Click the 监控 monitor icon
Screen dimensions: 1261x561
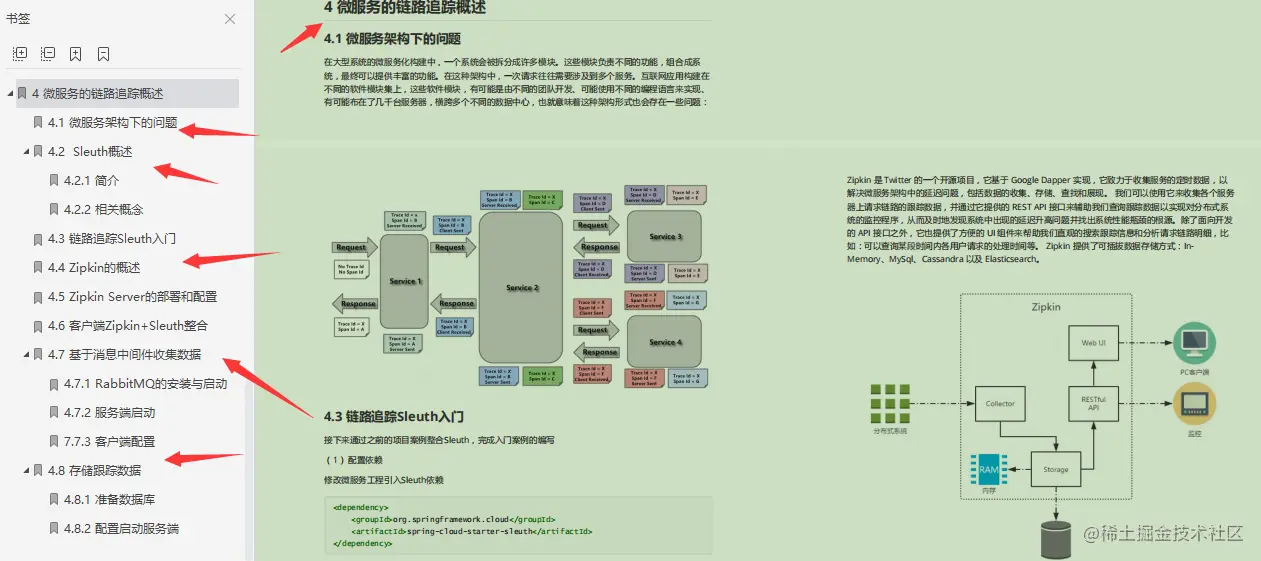pyautogui.click(x=1193, y=404)
